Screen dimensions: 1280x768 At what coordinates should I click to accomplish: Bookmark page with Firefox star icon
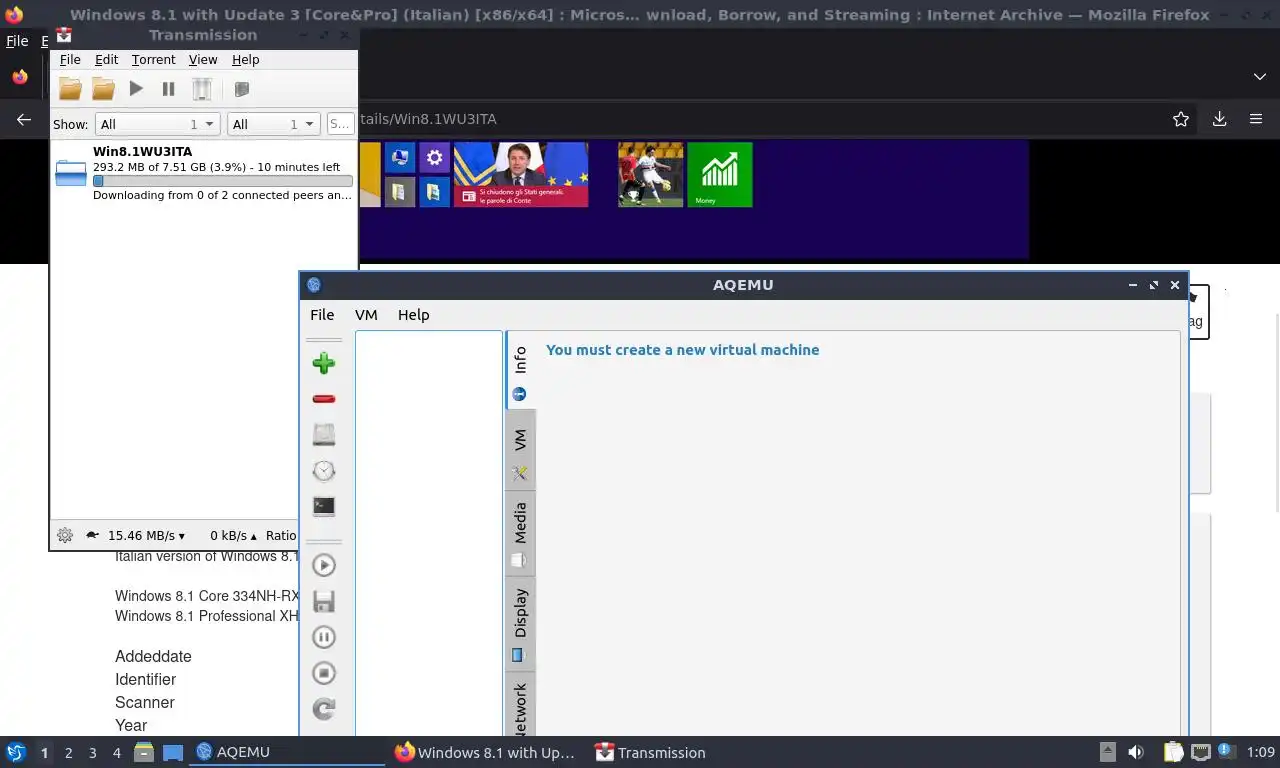tap(1181, 119)
